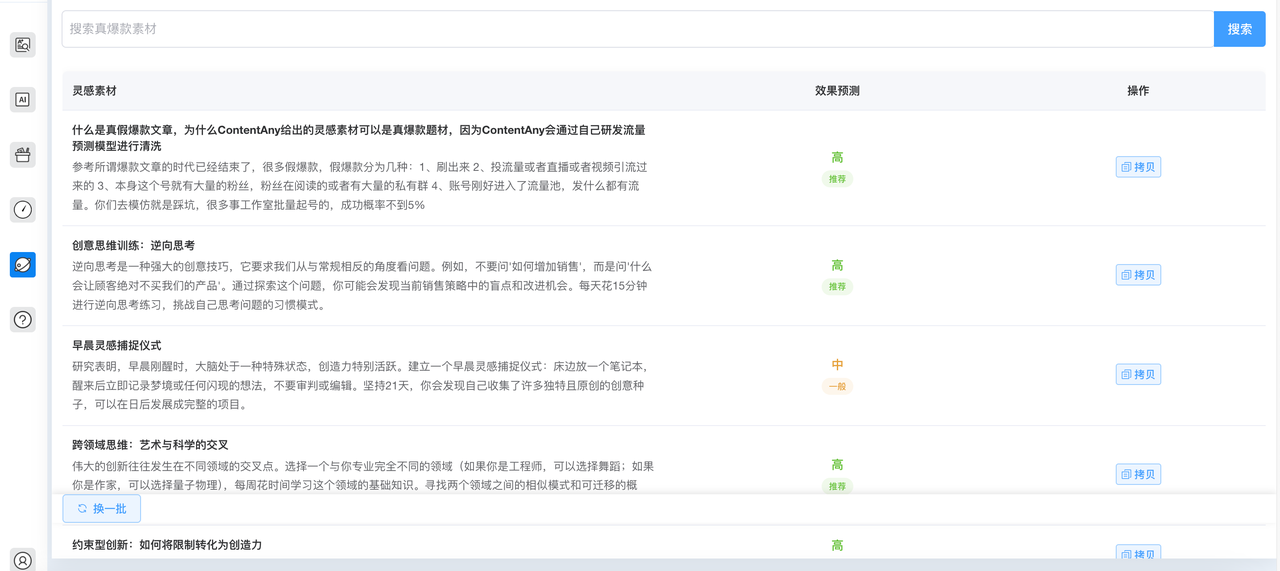Viewport: 1280px width, 571px height.
Task: Click the 创意思维训练：逆向思考 title
Action: (133, 245)
